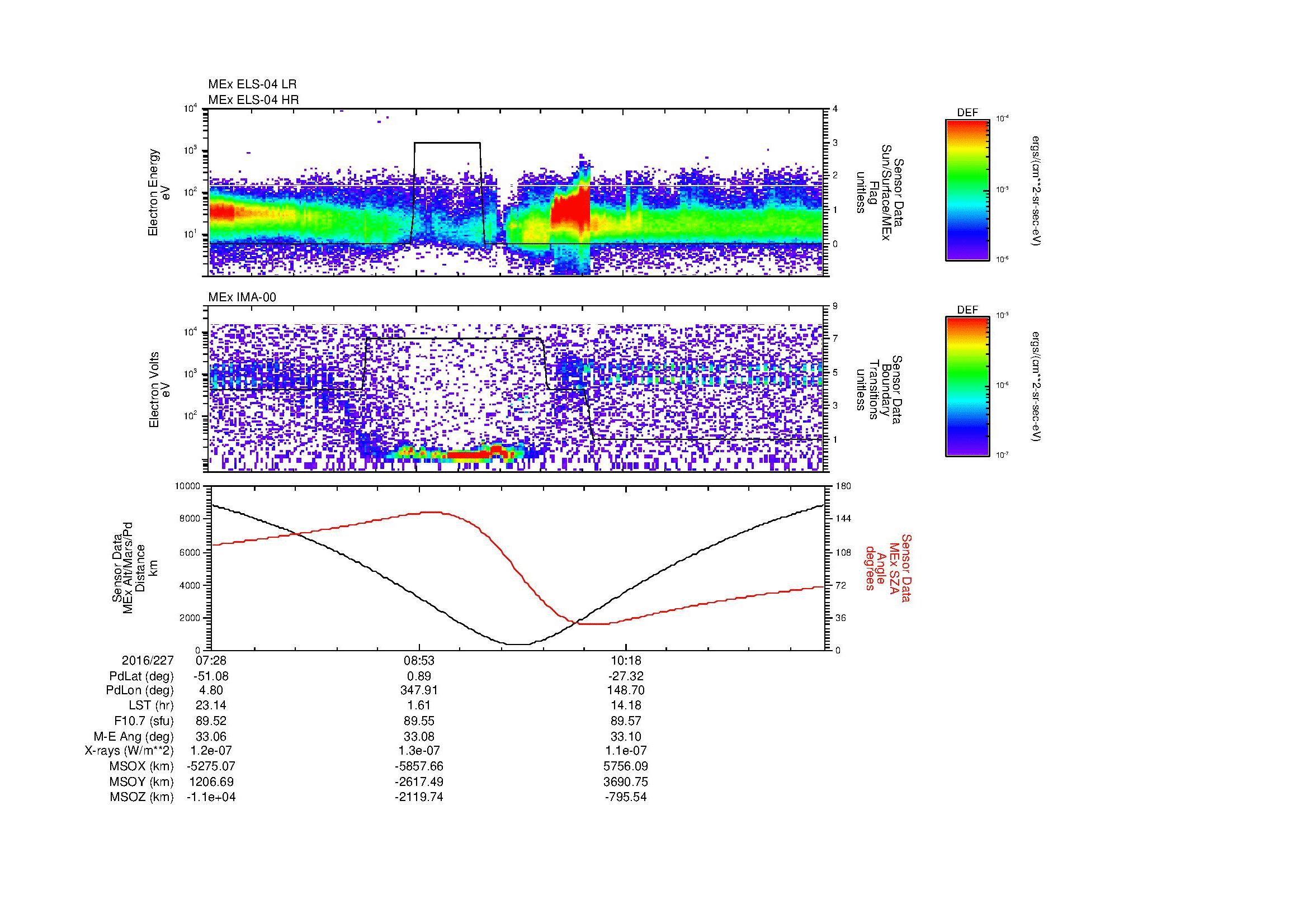Click the 'MEx IMA-00' panel title
This screenshot has height=924, width=1308.
point(242,297)
